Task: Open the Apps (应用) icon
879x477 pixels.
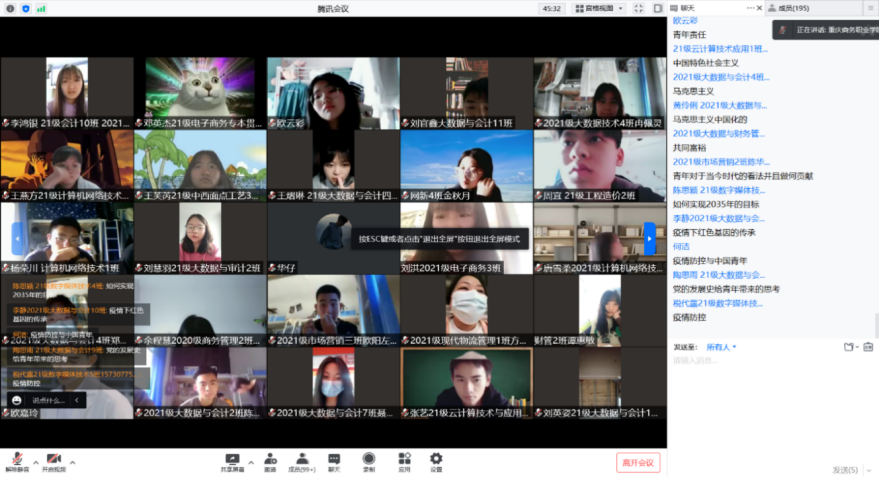Action: click(x=404, y=461)
